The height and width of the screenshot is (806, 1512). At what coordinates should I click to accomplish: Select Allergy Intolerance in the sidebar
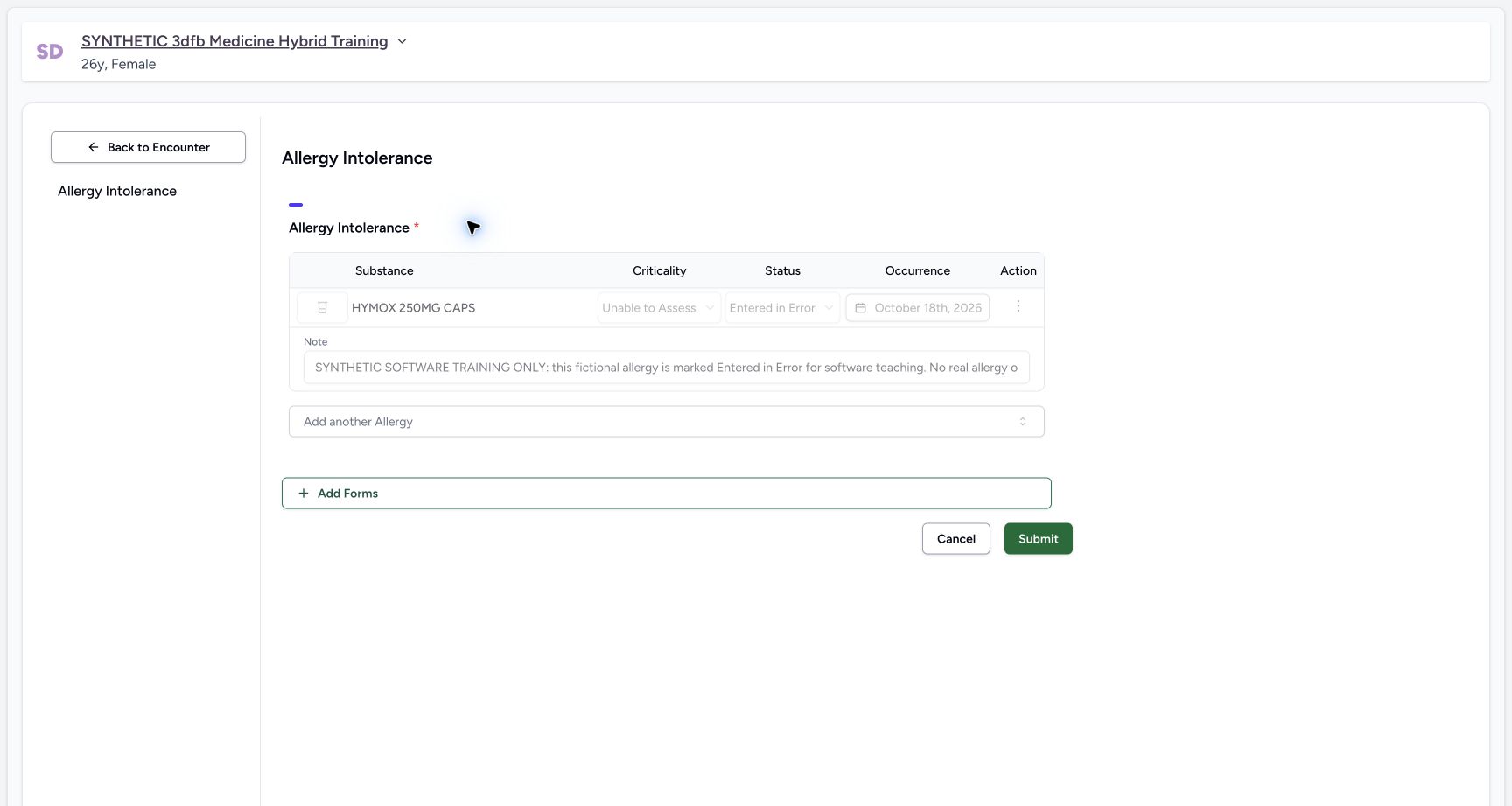(117, 191)
